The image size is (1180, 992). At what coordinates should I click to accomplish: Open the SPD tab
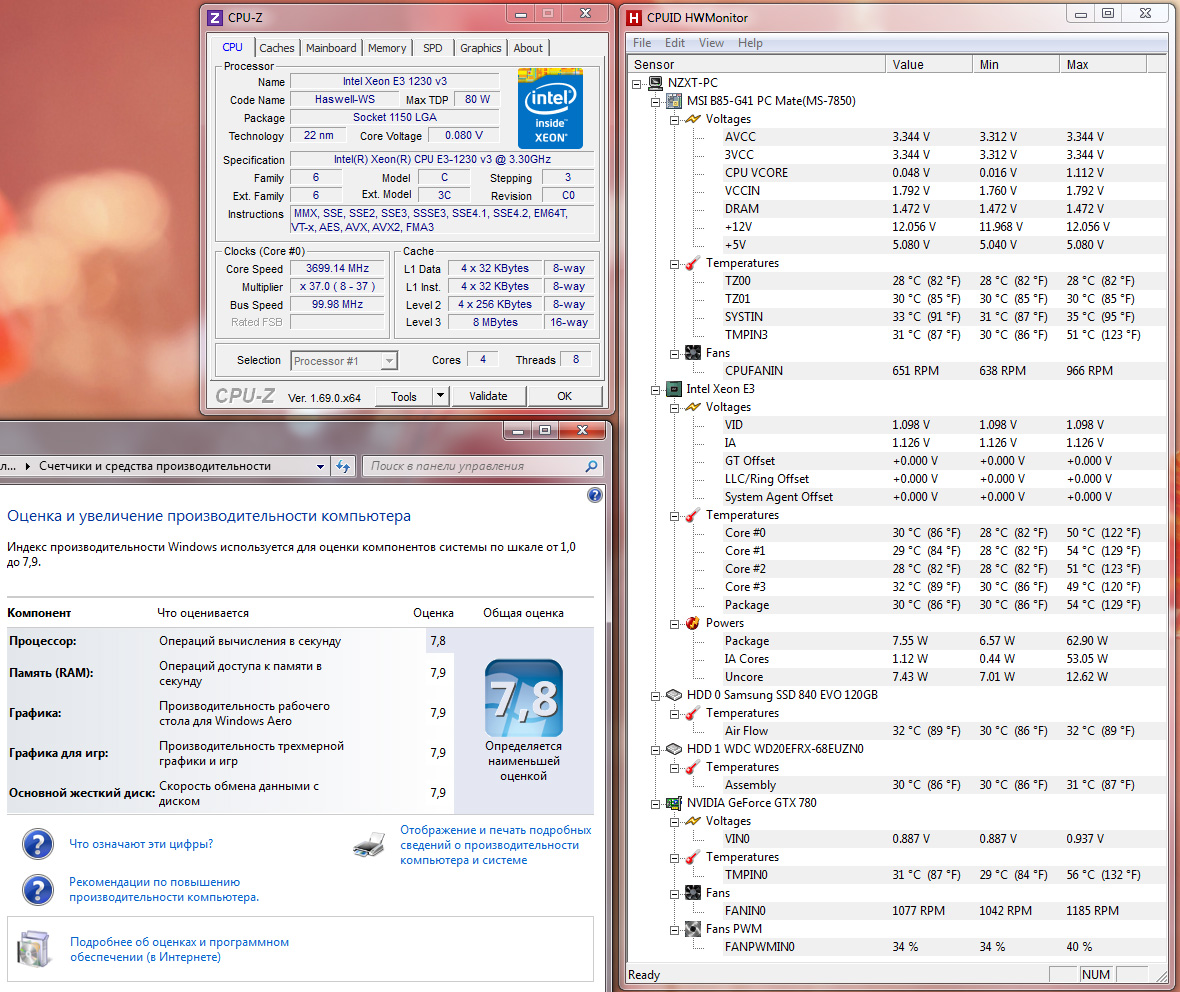(x=433, y=48)
